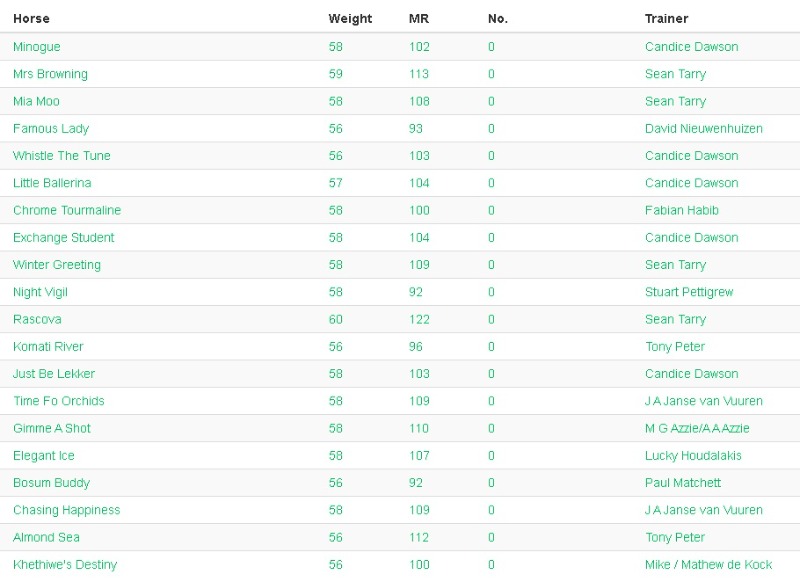Image resolution: width=800 pixels, height=578 pixels.
Task: Select the Mia Moo horse entry
Action: point(37,101)
